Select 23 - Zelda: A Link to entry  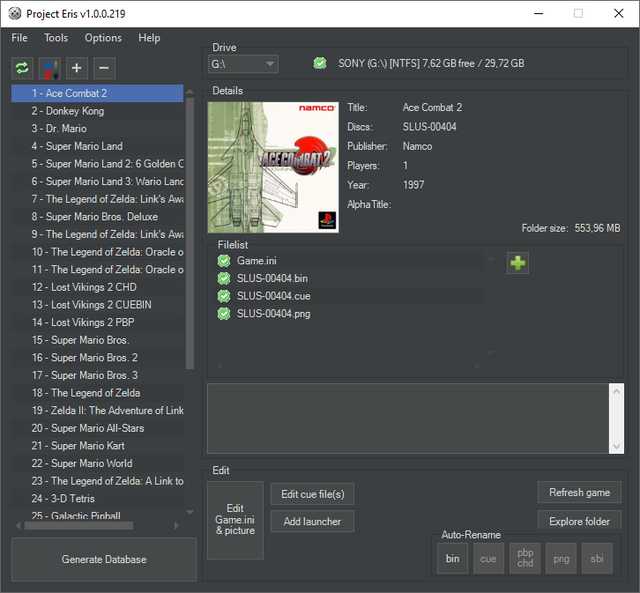[98, 481]
